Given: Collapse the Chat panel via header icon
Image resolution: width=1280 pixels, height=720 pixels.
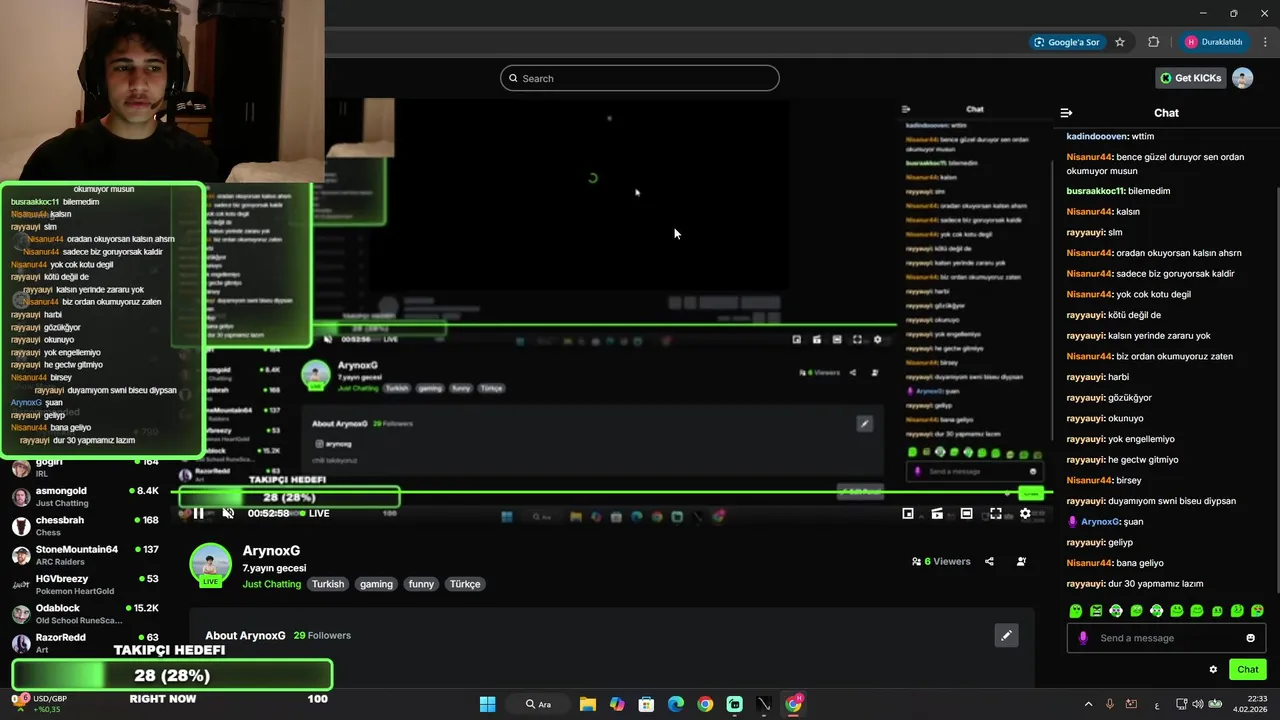Looking at the screenshot, I should [x=1066, y=113].
